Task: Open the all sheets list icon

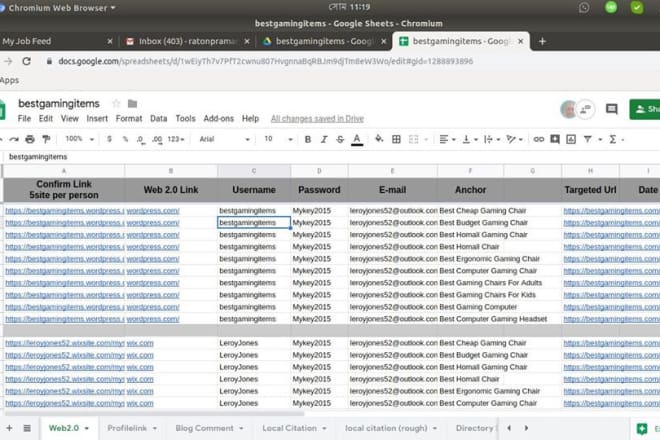Action: 27,428
